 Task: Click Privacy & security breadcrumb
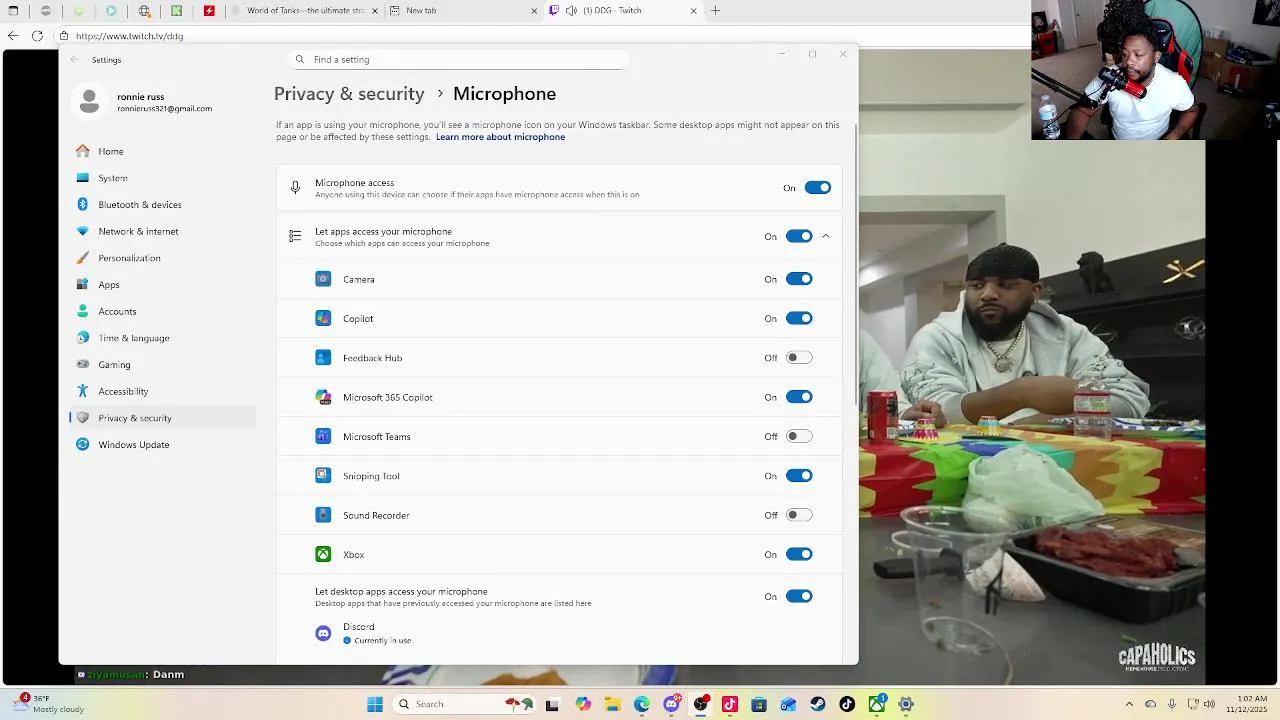click(x=349, y=94)
